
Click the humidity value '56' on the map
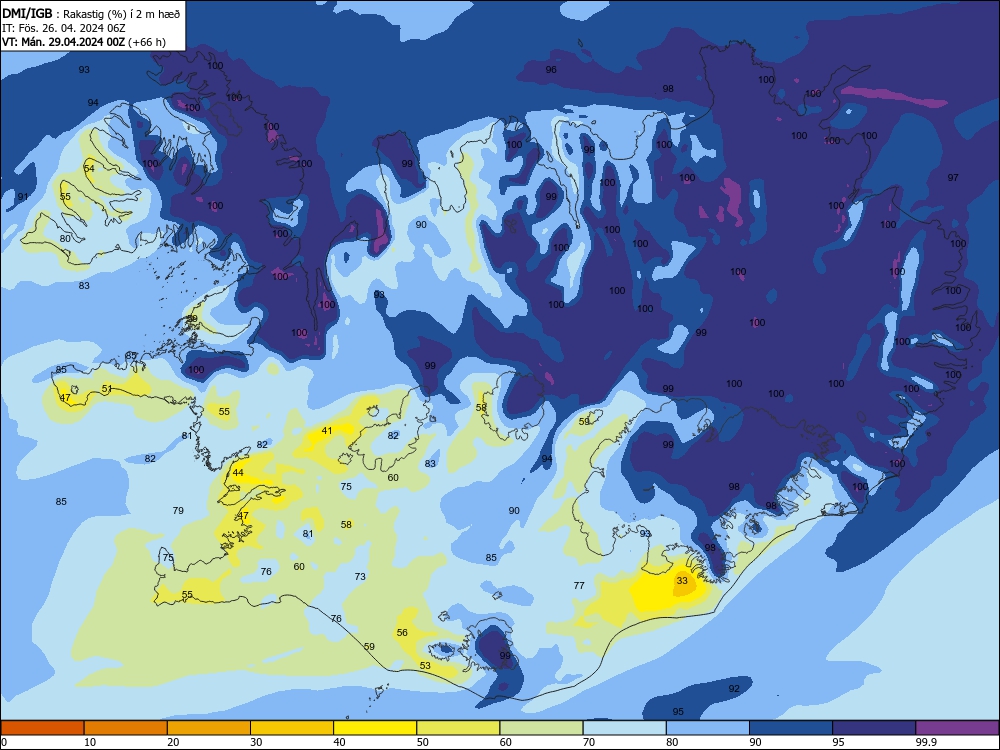[402, 633]
